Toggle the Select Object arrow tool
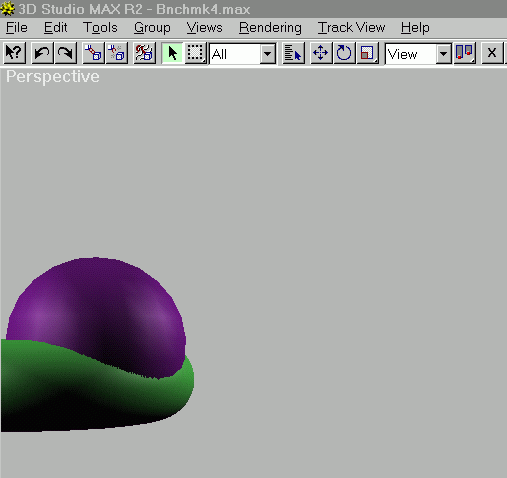 pos(172,53)
